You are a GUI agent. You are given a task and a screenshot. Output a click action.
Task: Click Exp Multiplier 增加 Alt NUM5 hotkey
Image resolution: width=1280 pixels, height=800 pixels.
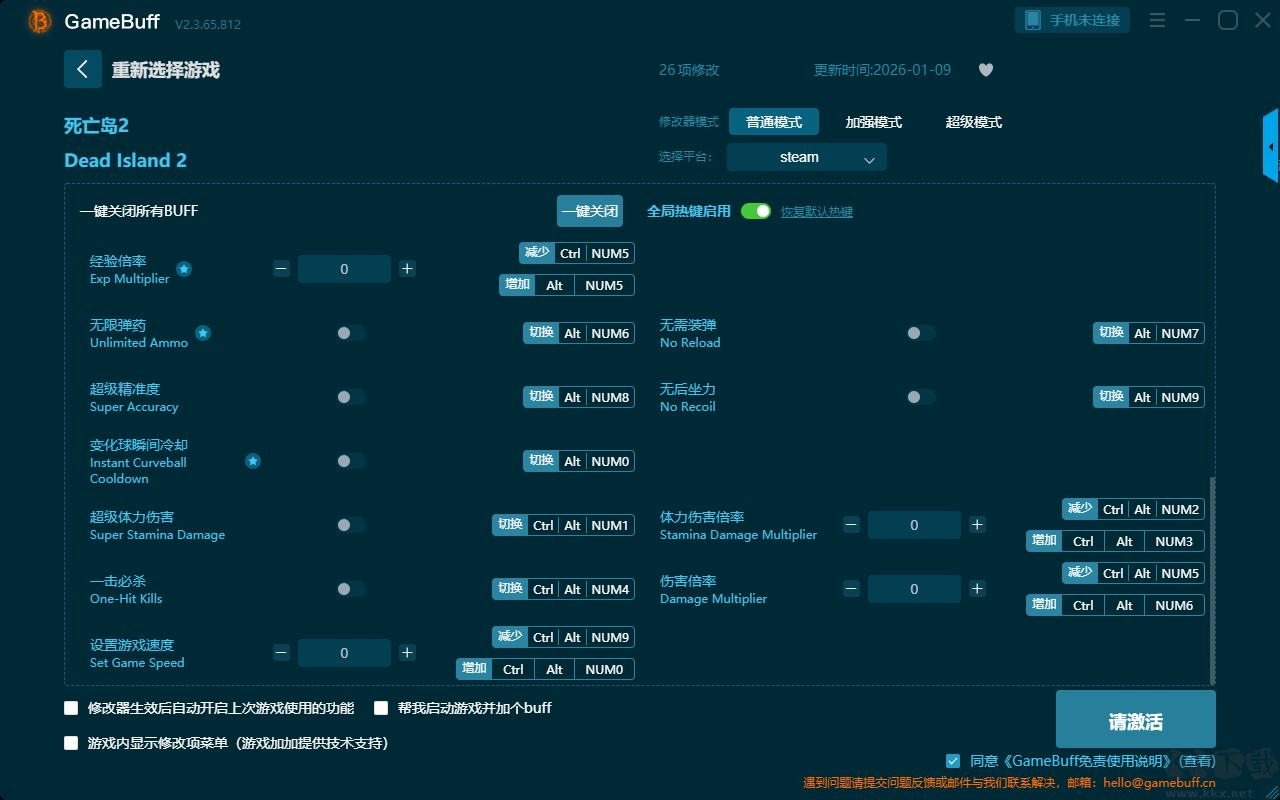tap(567, 285)
